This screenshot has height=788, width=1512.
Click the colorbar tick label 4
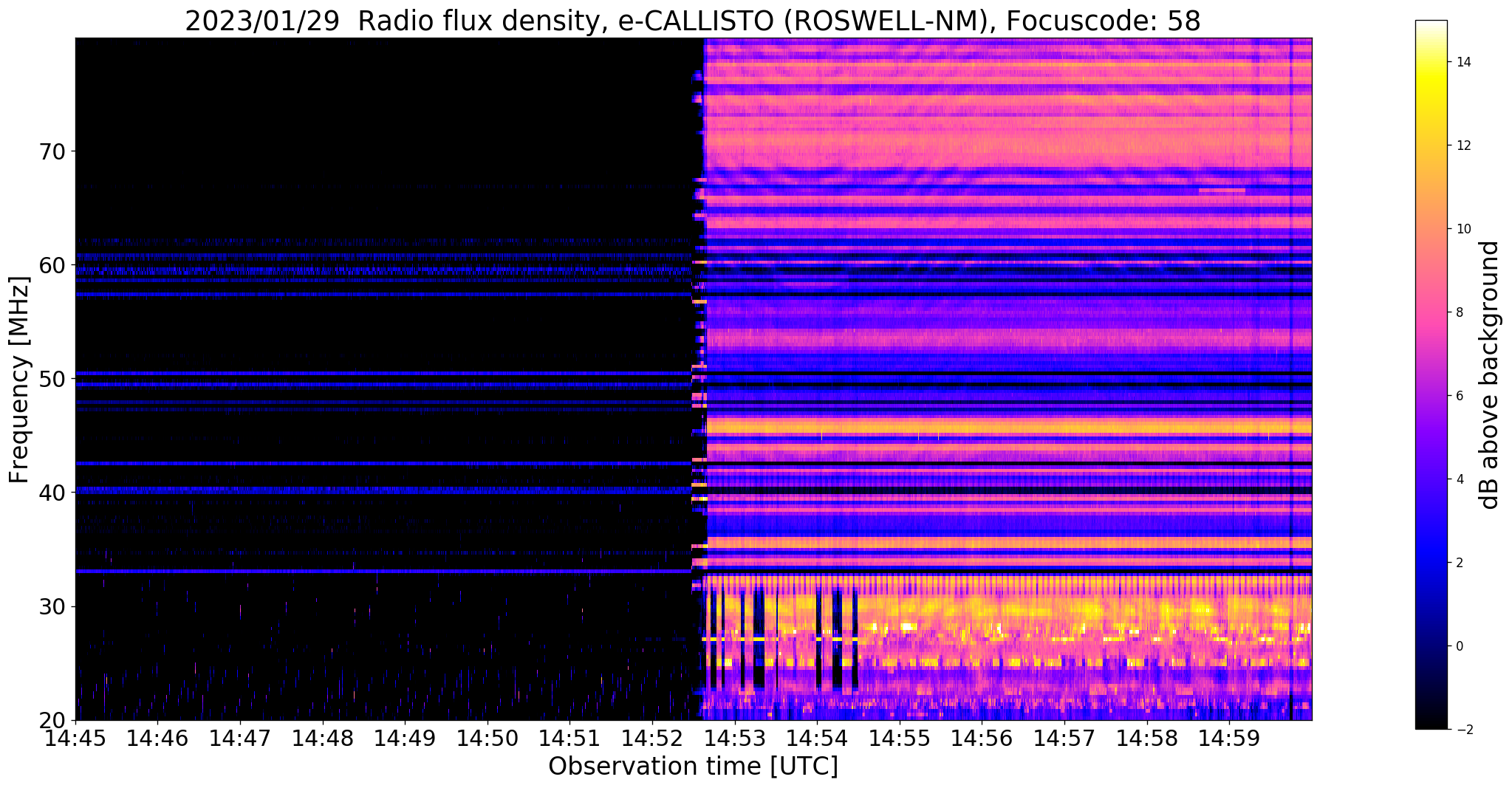click(x=1458, y=479)
